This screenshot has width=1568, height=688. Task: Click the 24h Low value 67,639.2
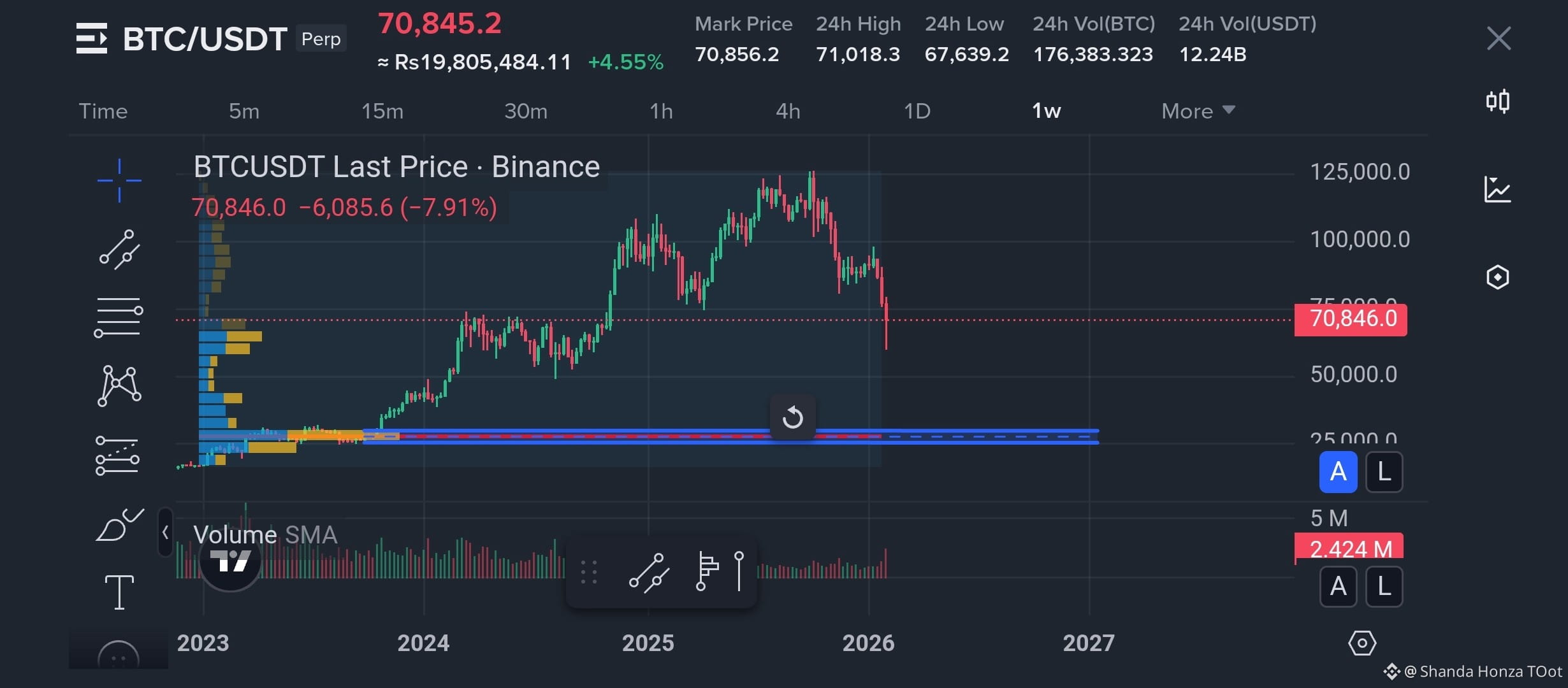[967, 55]
